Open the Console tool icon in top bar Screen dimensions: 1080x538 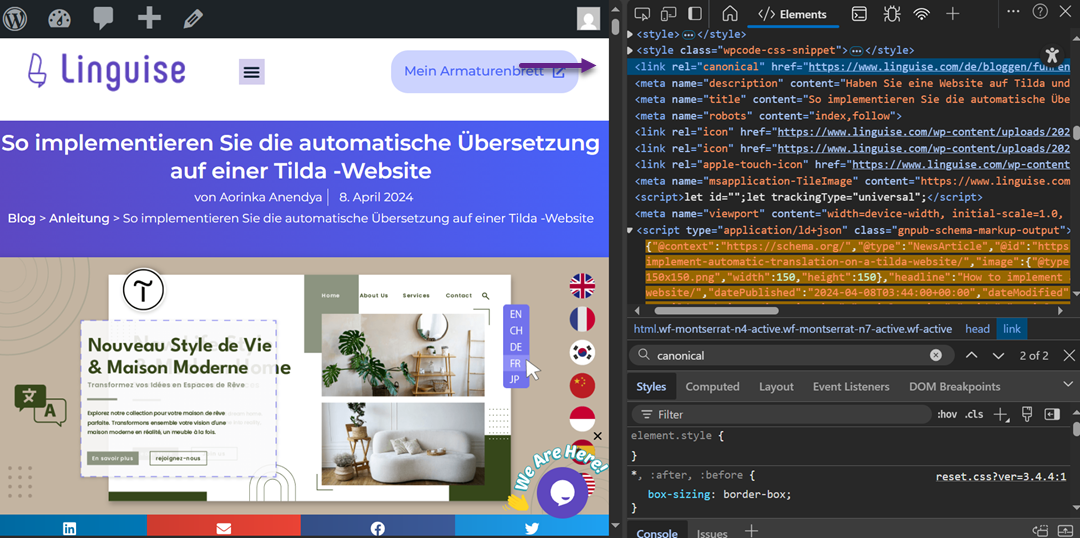coord(859,14)
